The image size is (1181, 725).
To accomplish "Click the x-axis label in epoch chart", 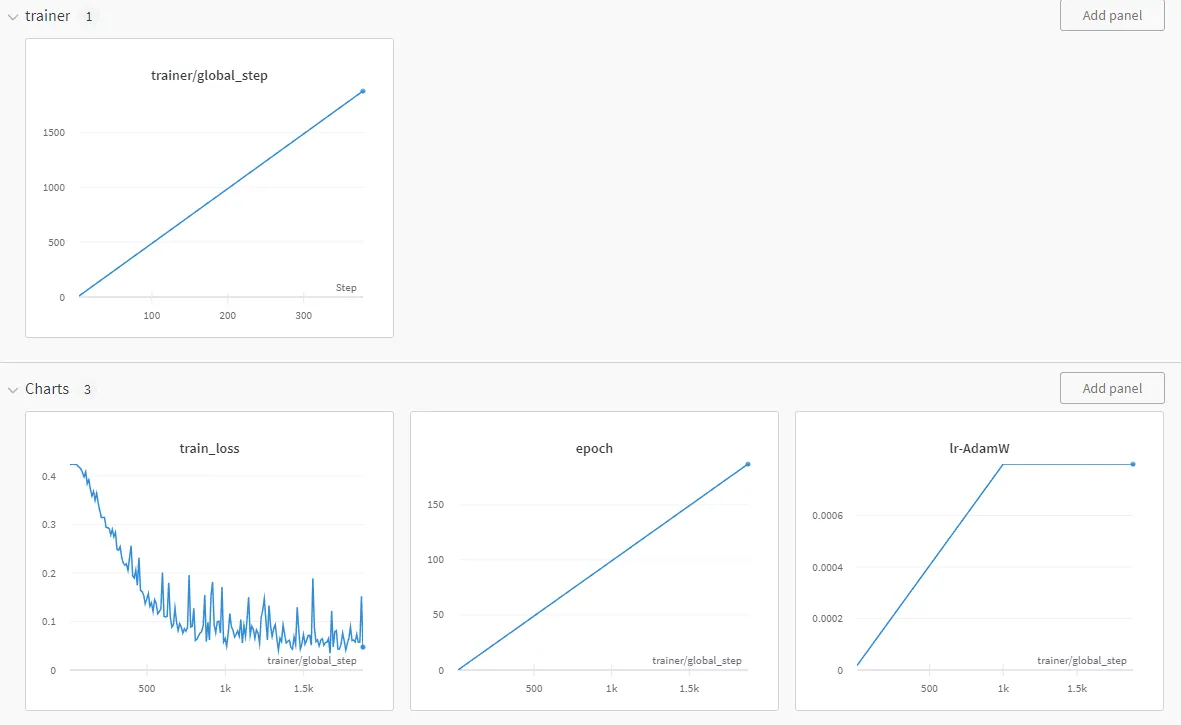I will coord(697,660).
